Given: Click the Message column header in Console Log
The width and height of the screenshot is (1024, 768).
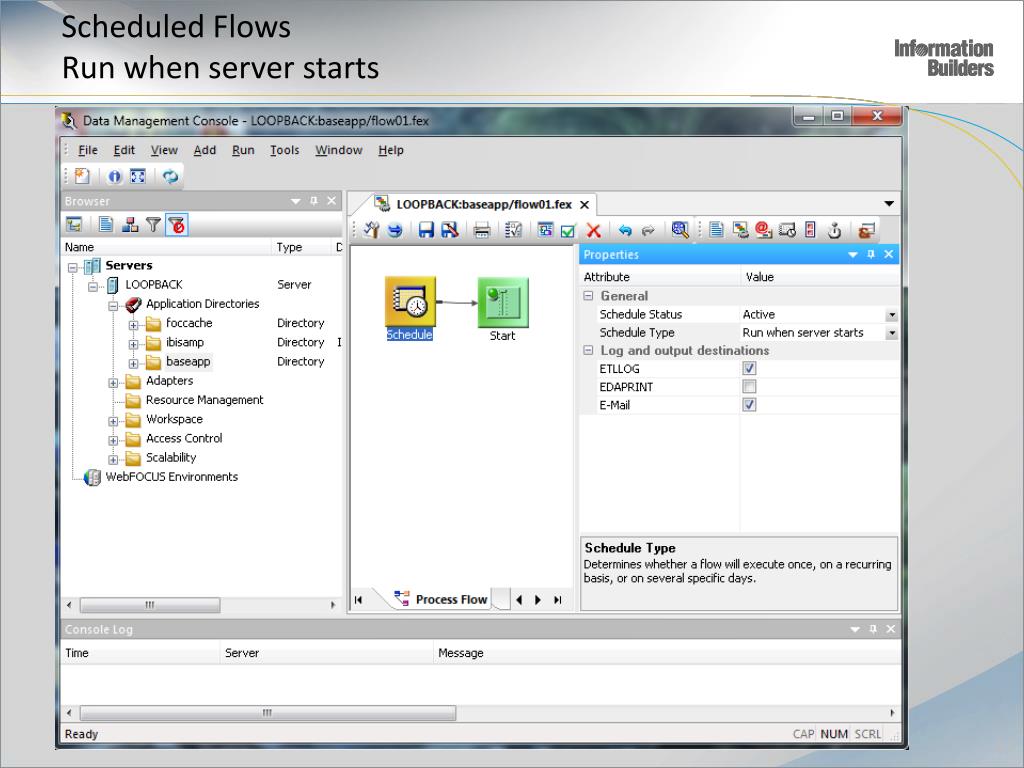Looking at the screenshot, I should [667, 653].
